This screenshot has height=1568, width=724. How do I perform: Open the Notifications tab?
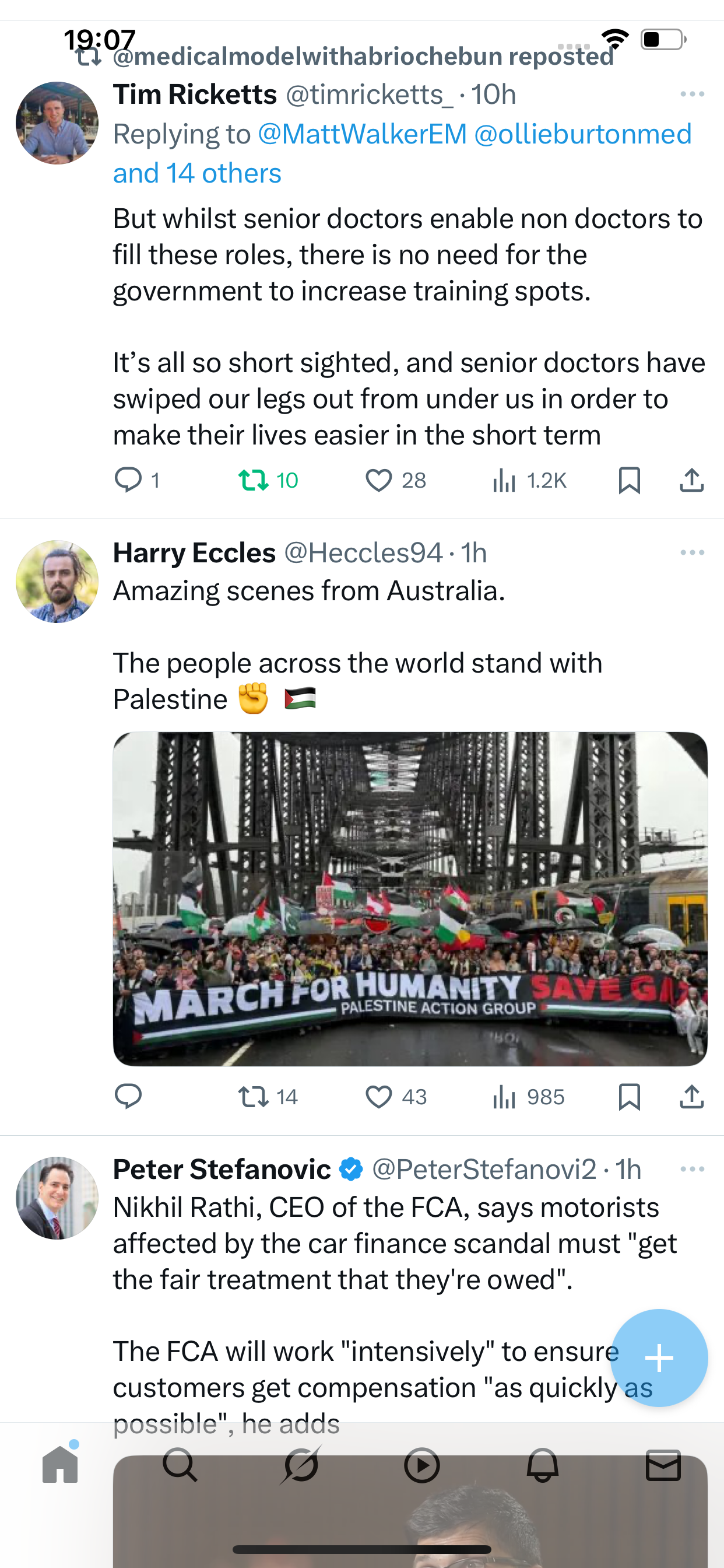point(542,1465)
